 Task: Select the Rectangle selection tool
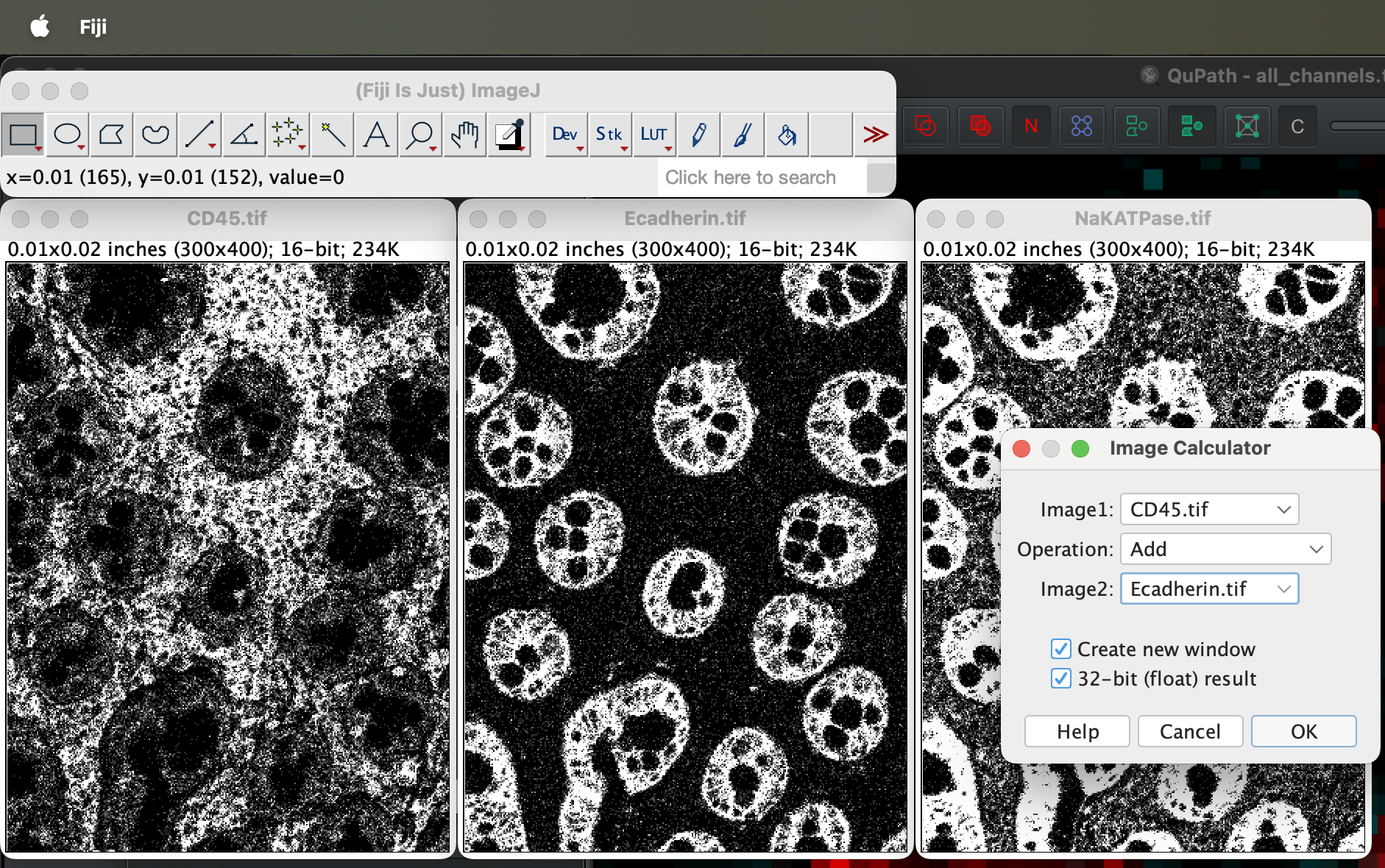[x=23, y=135]
